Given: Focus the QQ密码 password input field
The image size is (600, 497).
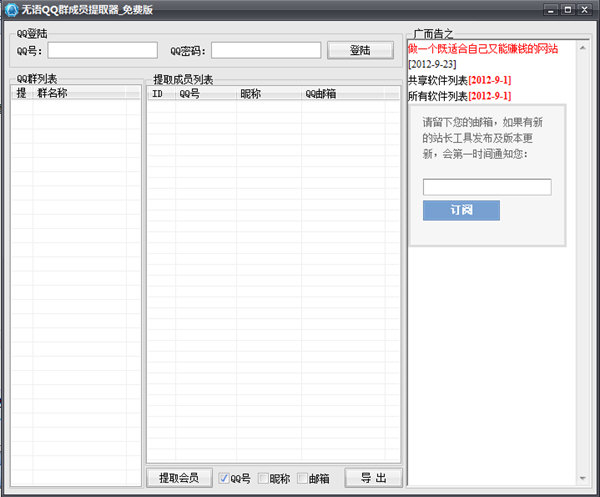Looking at the screenshot, I should click(266, 50).
